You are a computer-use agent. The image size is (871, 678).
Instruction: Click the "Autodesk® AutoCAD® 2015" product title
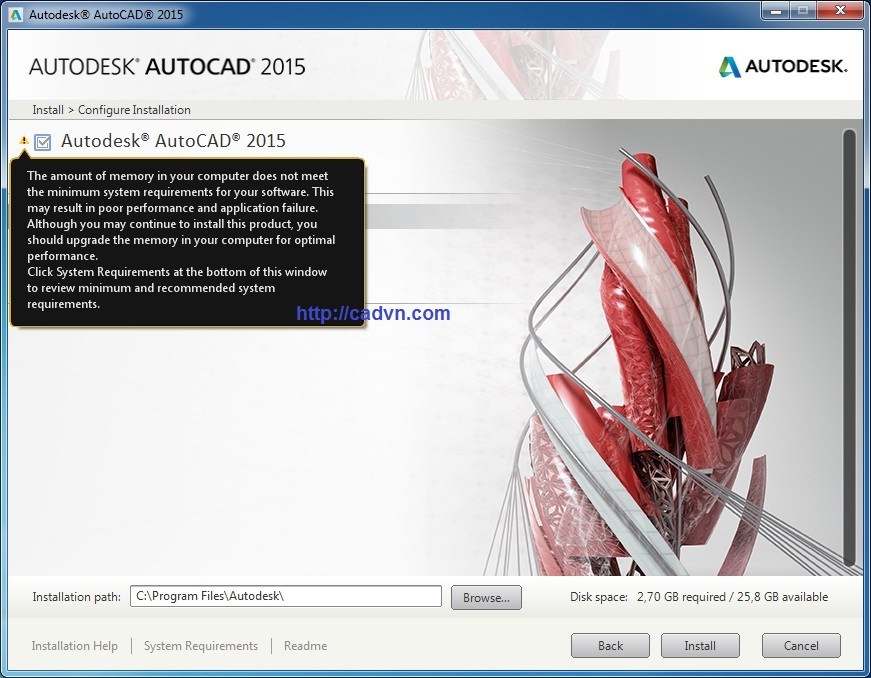tap(173, 141)
